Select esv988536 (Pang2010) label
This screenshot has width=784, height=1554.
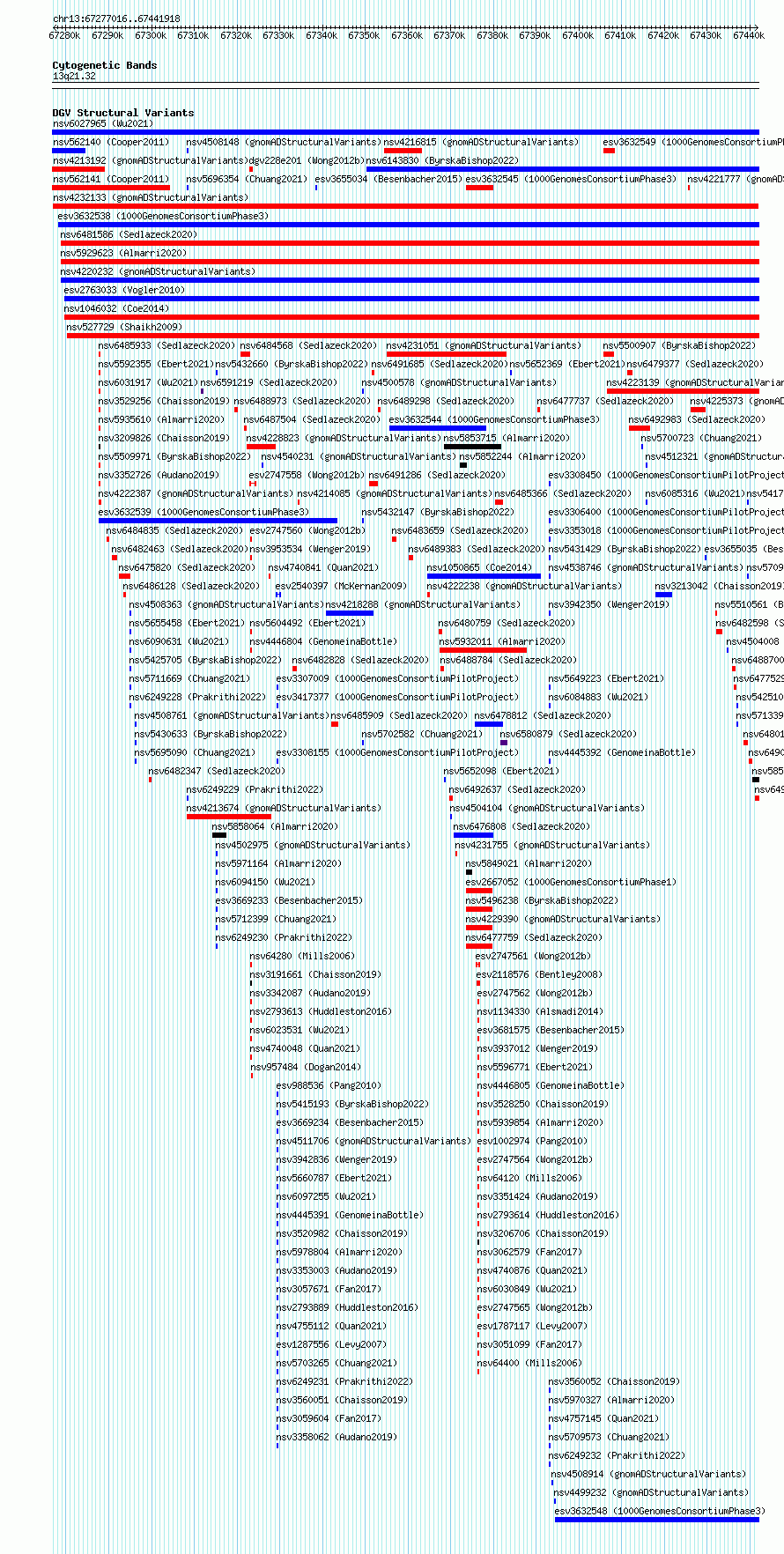click(x=329, y=1085)
